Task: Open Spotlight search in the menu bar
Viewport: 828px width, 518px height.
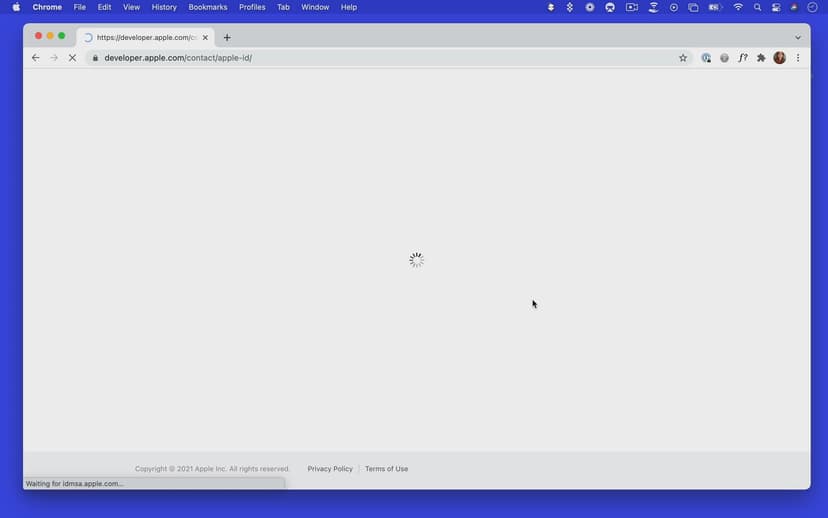Action: click(757, 7)
